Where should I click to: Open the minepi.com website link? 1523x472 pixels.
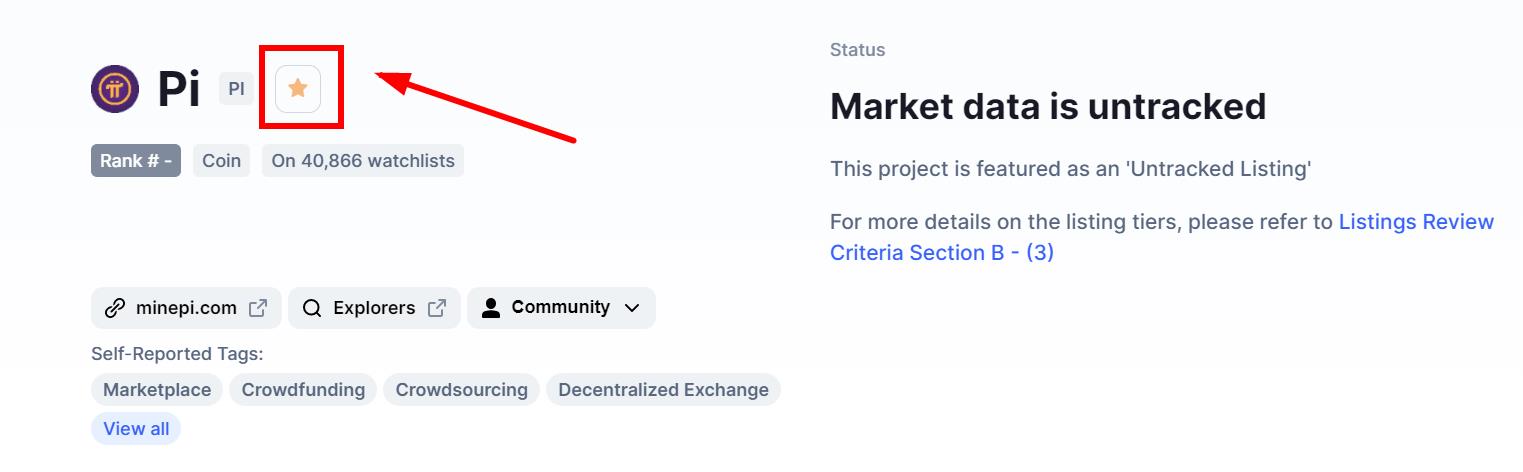(x=186, y=308)
